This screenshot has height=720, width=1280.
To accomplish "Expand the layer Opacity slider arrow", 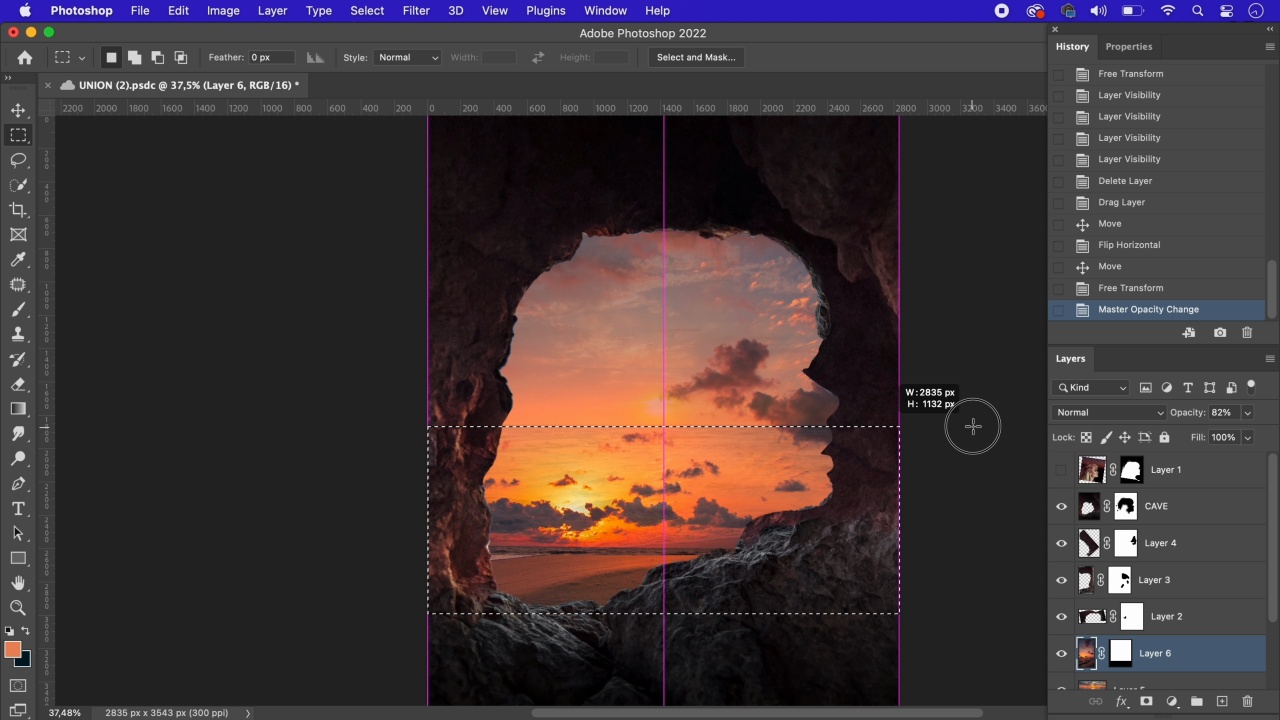I will pos(1247,413).
